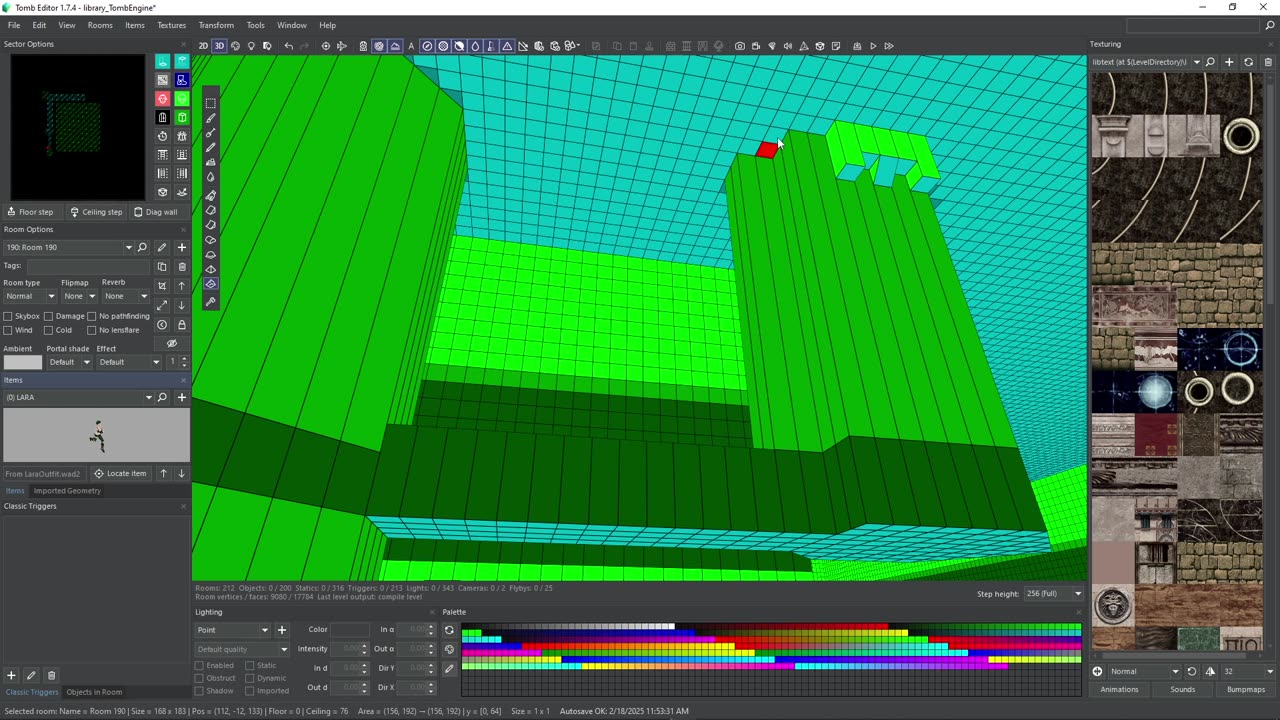The width and height of the screenshot is (1280, 720).
Task: Click the add texture plus icon
Action: tap(1229, 62)
